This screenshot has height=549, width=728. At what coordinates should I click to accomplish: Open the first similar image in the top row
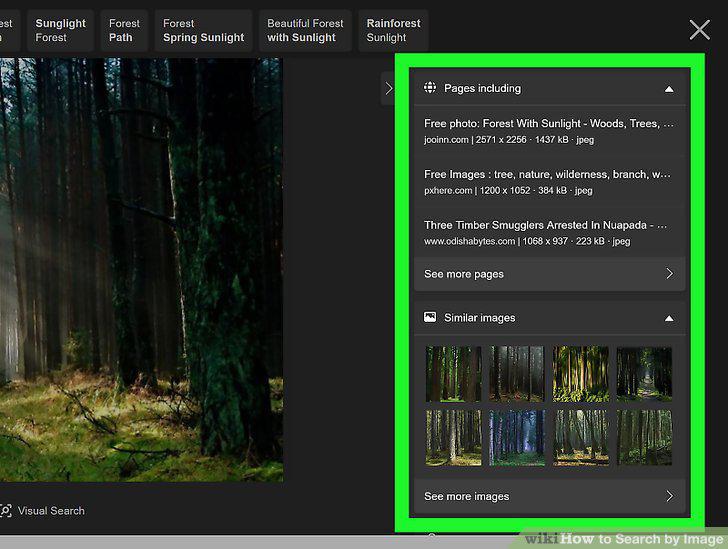453,374
